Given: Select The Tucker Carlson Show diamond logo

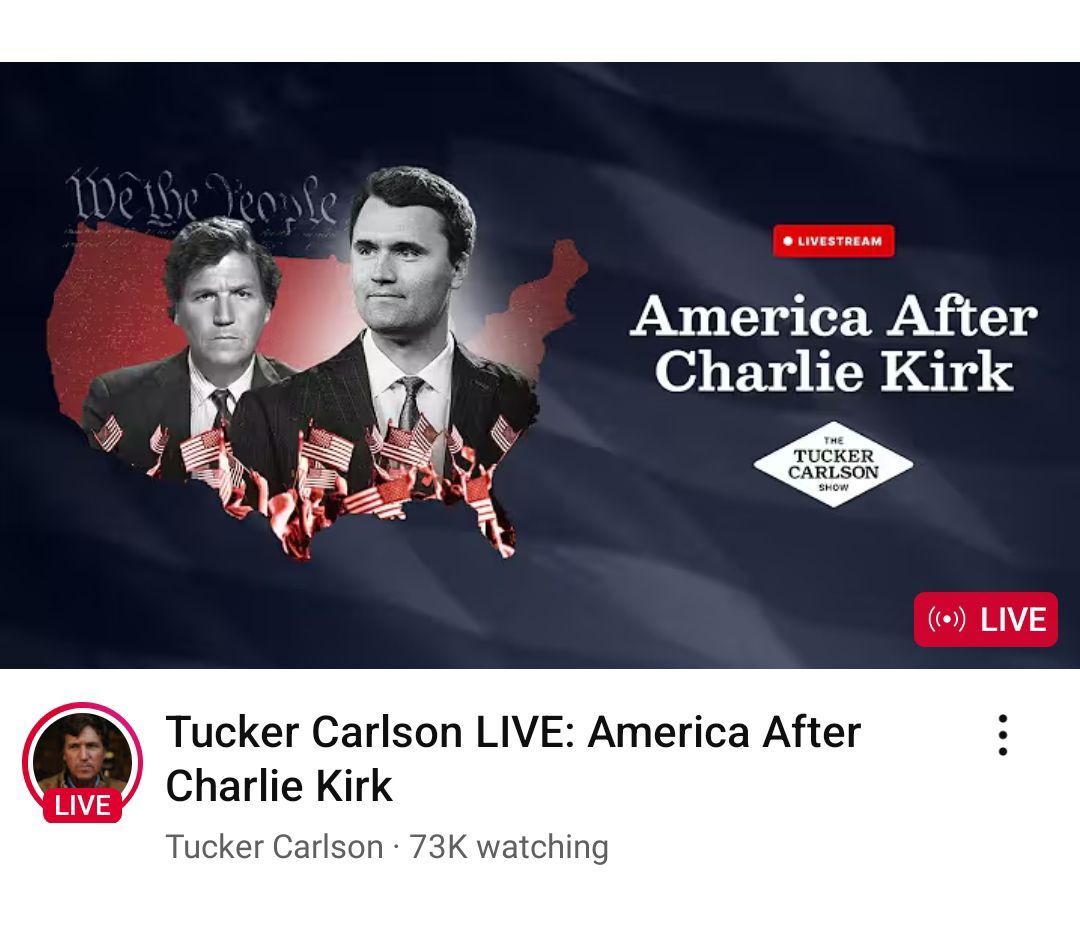Looking at the screenshot, I should tap(833, 464).
